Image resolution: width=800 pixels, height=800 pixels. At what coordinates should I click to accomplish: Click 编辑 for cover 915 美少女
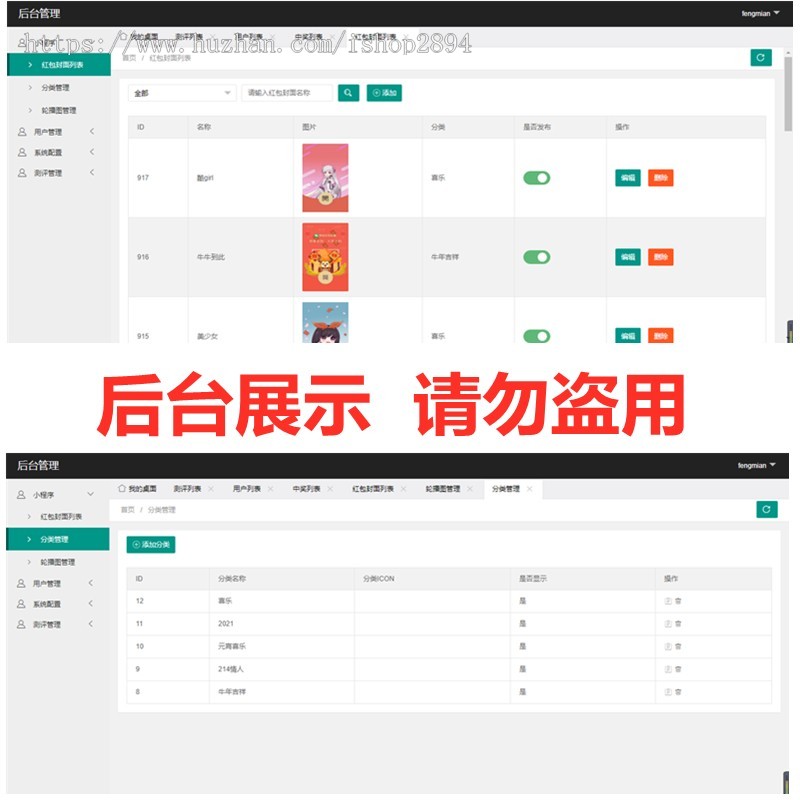coord(628,335)
